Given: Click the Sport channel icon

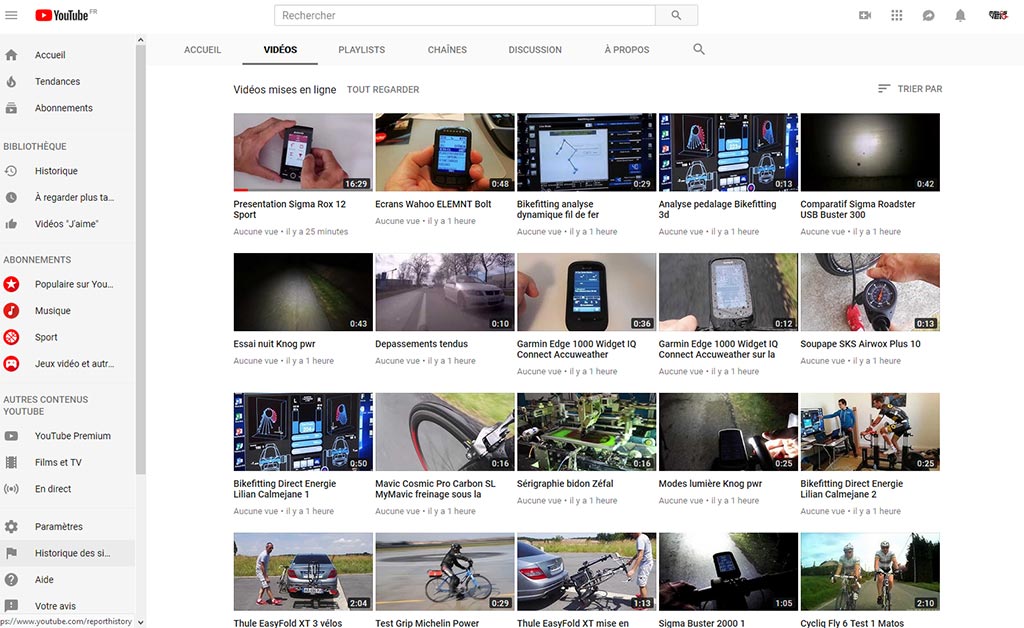Looking at the screenshot, I should [11, 337].
